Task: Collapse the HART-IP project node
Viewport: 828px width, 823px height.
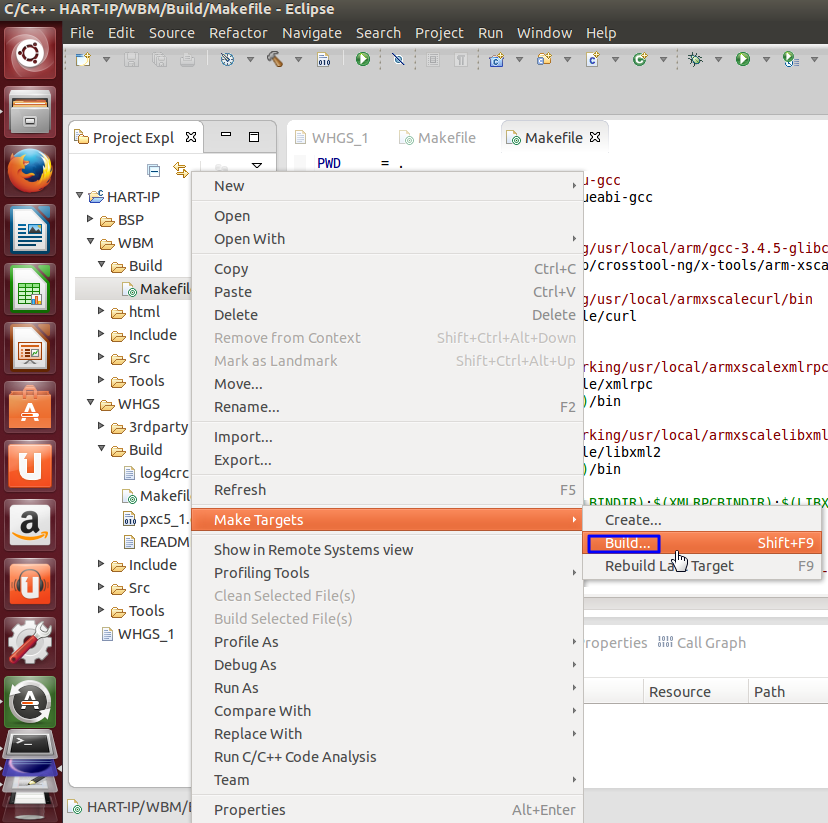Action: tap(80, 196)
